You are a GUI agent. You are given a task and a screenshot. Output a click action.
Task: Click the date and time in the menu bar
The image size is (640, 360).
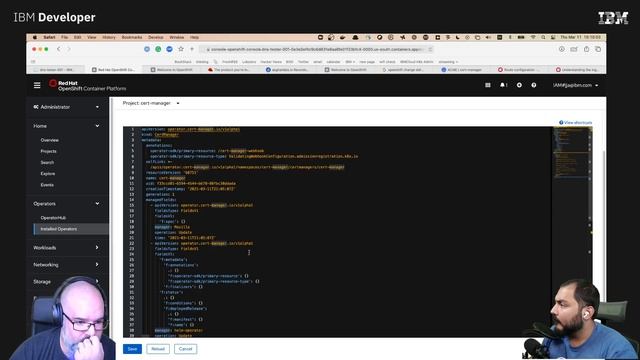[x=580, y=38]
